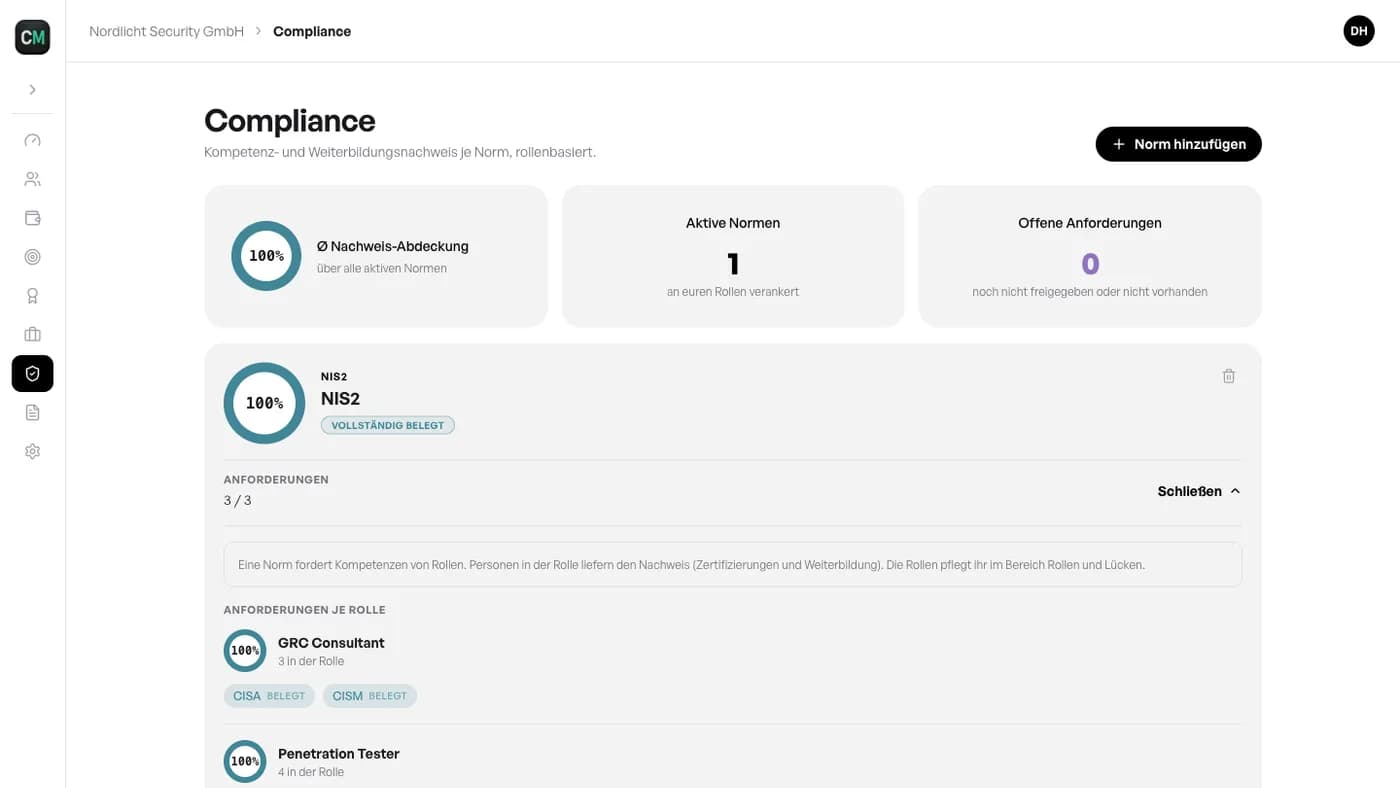Click the Offene Anforderungen card
The image size is (1400, 788).
(1090, 256)
